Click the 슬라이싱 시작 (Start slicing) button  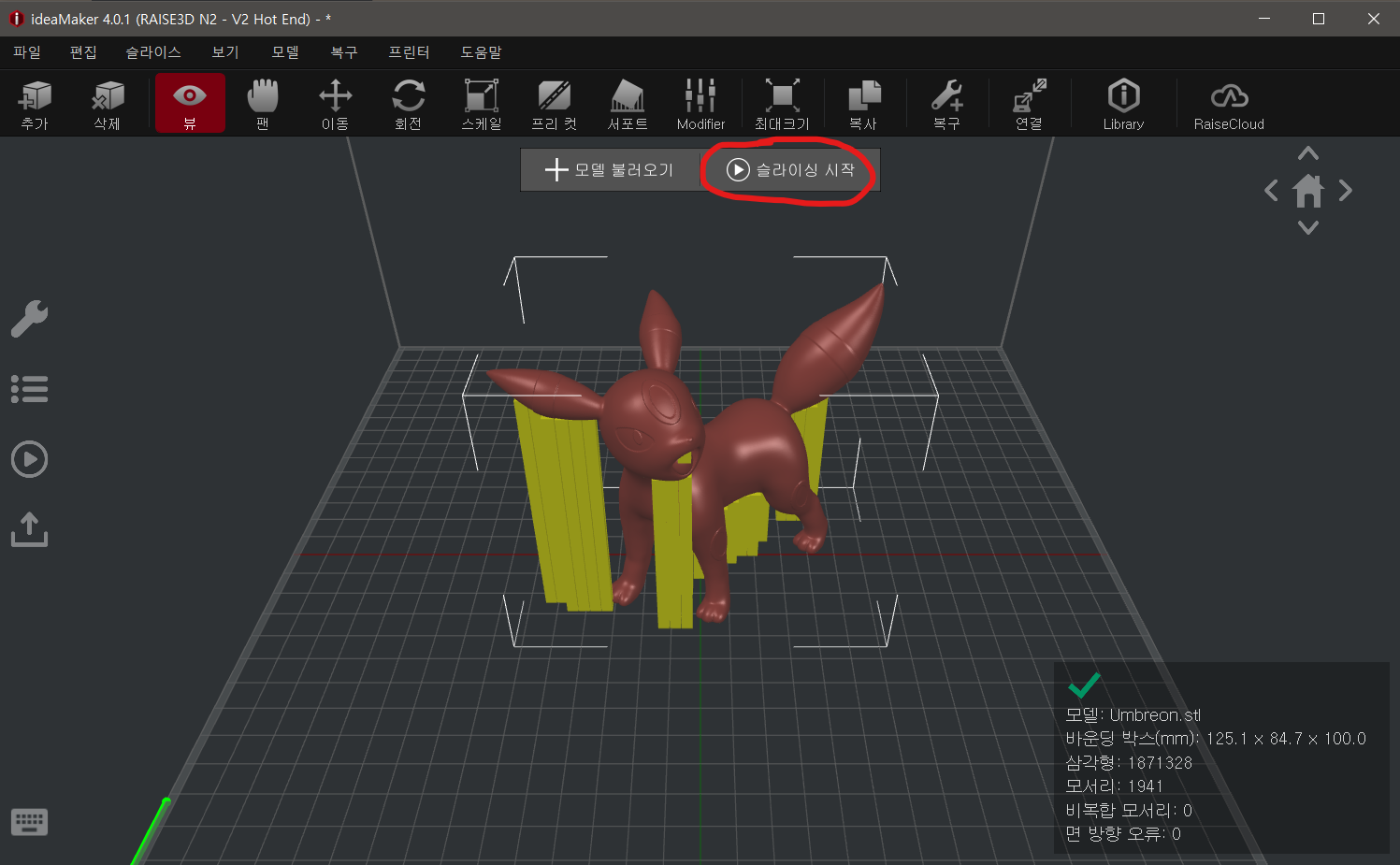790,169
